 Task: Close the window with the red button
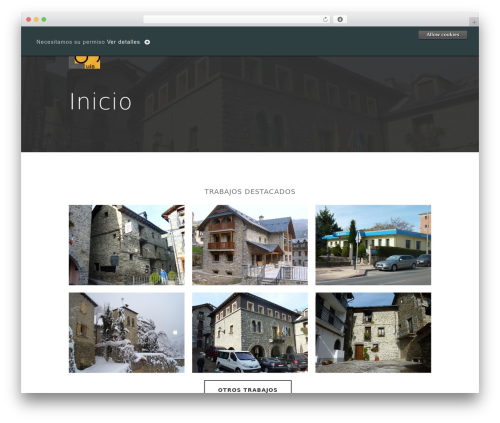(x=29, y=19)
